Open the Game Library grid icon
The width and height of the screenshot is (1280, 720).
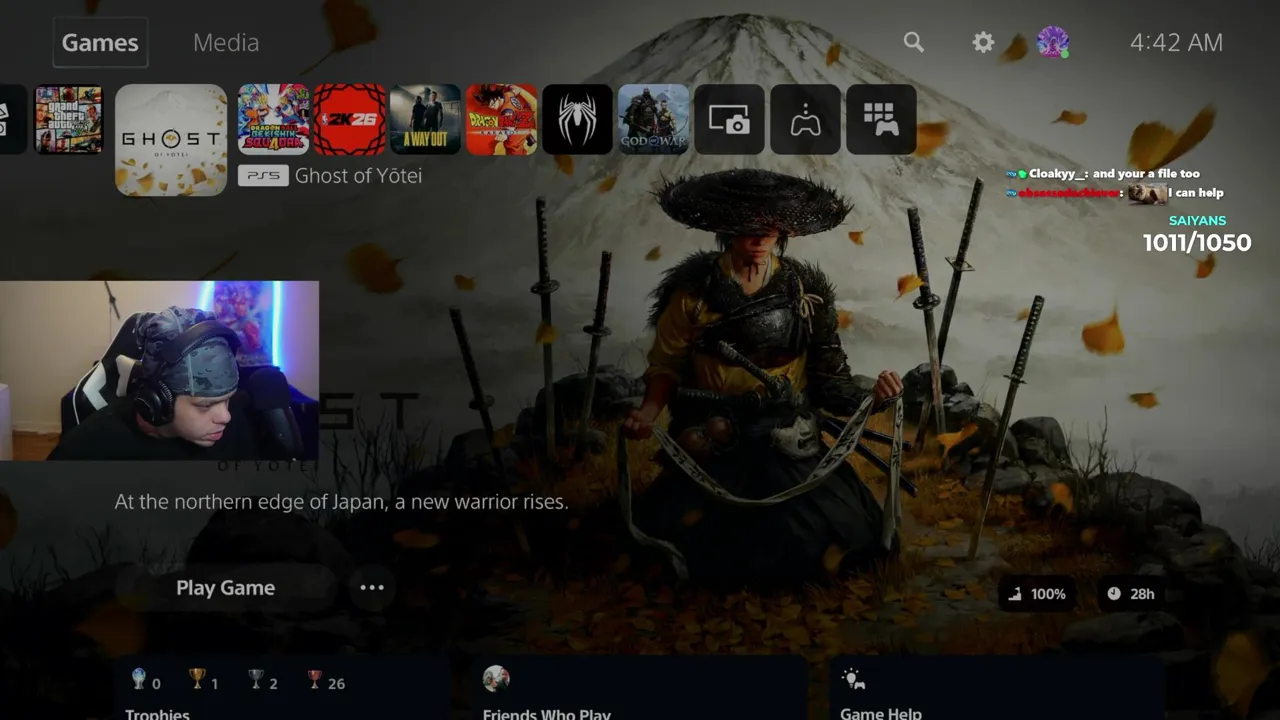pos(881,119)
